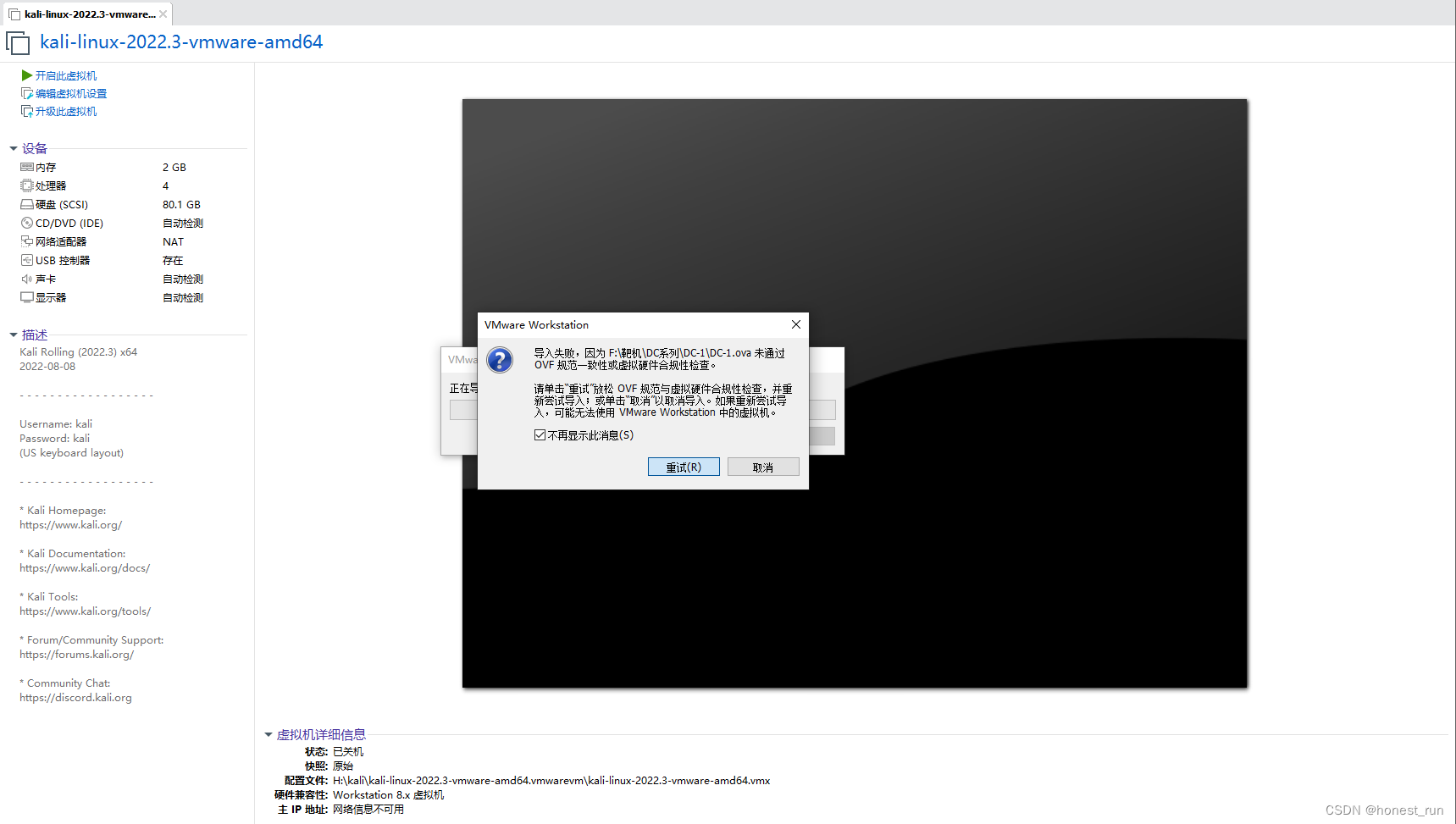Click 编辑虚拟机设置 to edit settings
The width and height of the screenshot is (1456, 824).
pyautogui.click(x=70, y=92)
